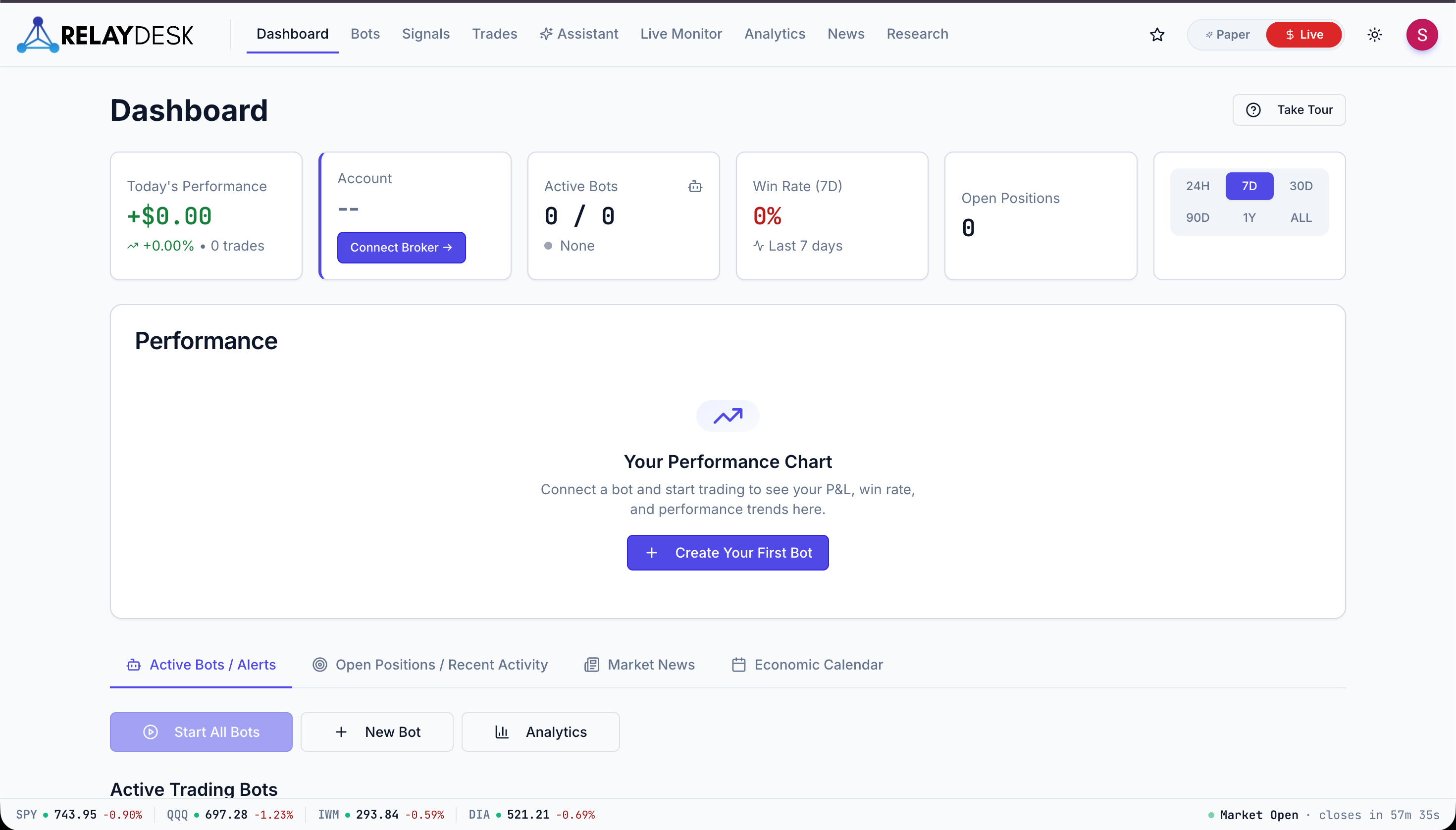Click the Market Open status text
This screenshot has width=1456, height=830.
pyautogui.click(x=1259, y=815)
